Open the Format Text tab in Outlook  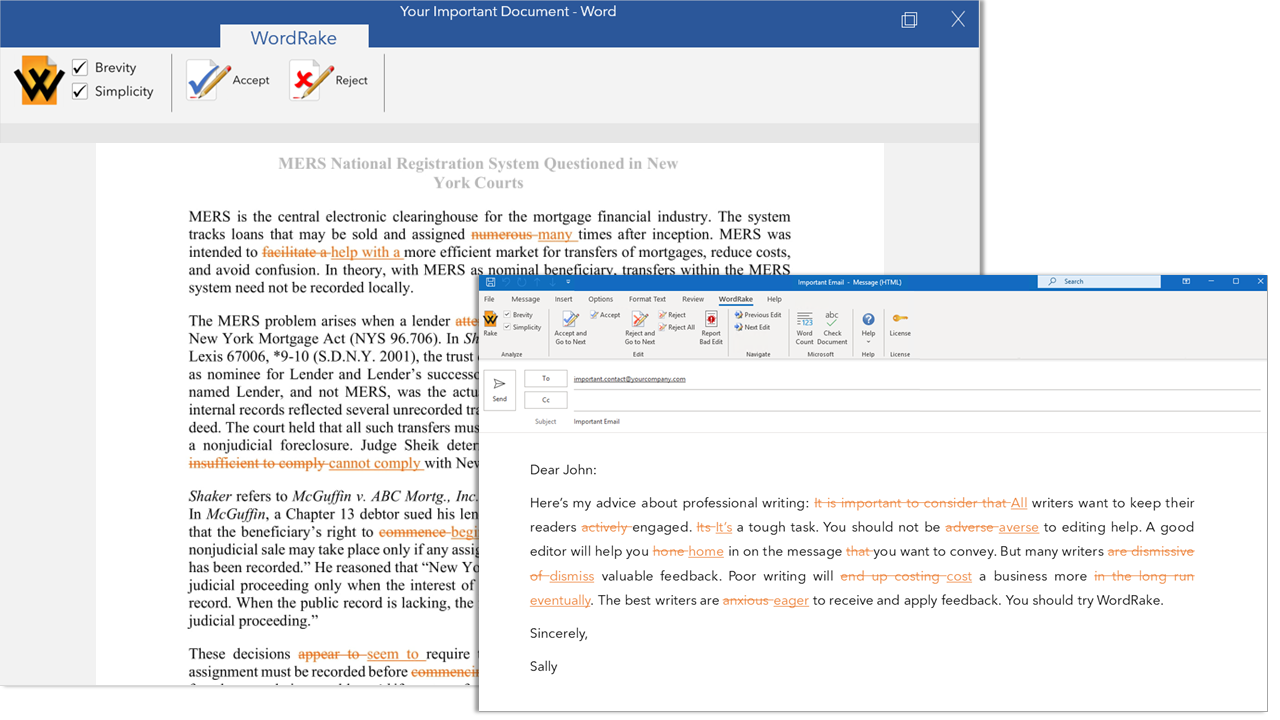coord(647,299)
